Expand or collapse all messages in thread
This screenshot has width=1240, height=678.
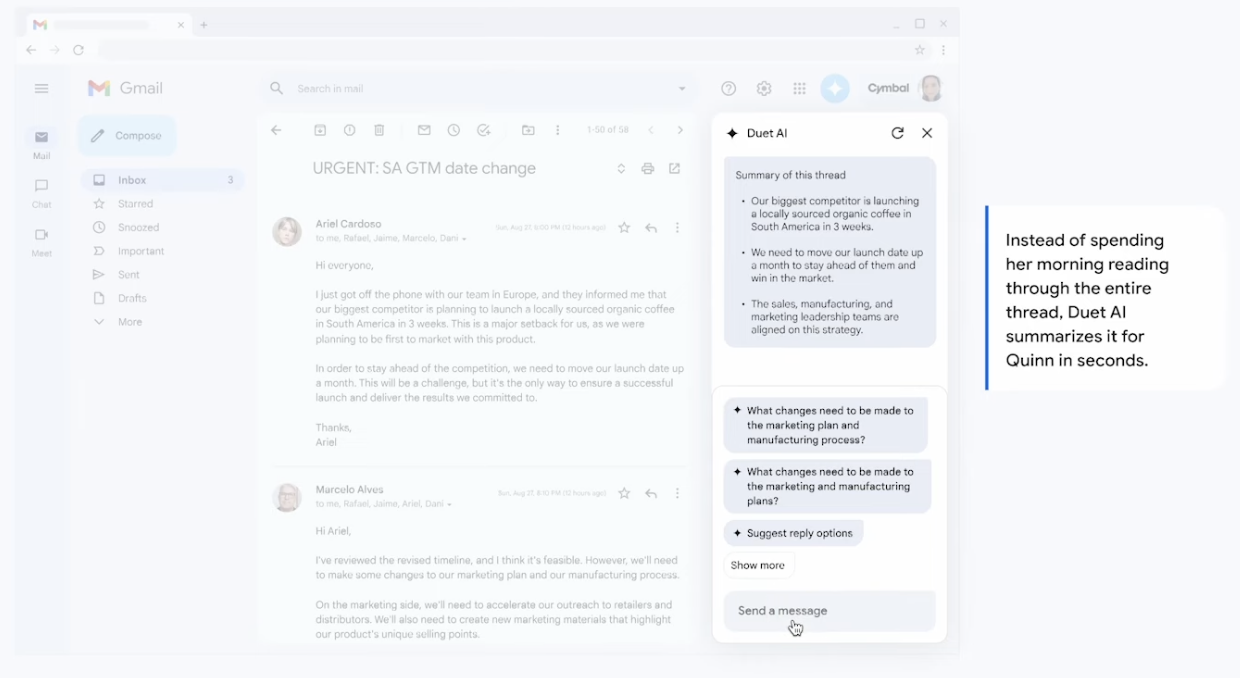621,169
